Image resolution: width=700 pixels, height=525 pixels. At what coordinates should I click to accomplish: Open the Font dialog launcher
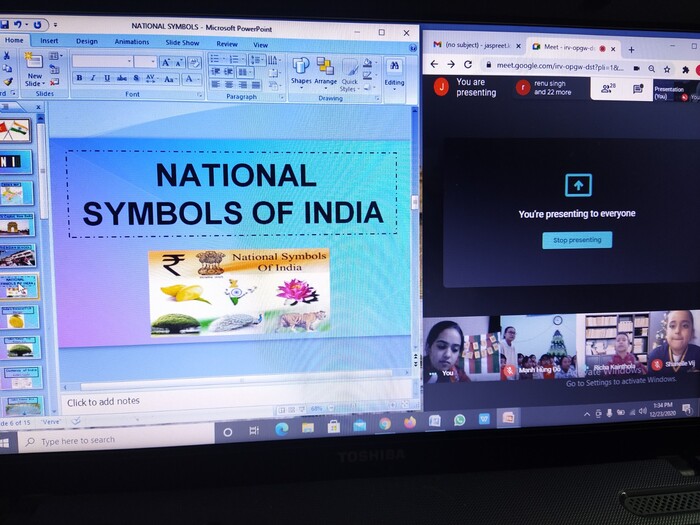tap(199, 95)
